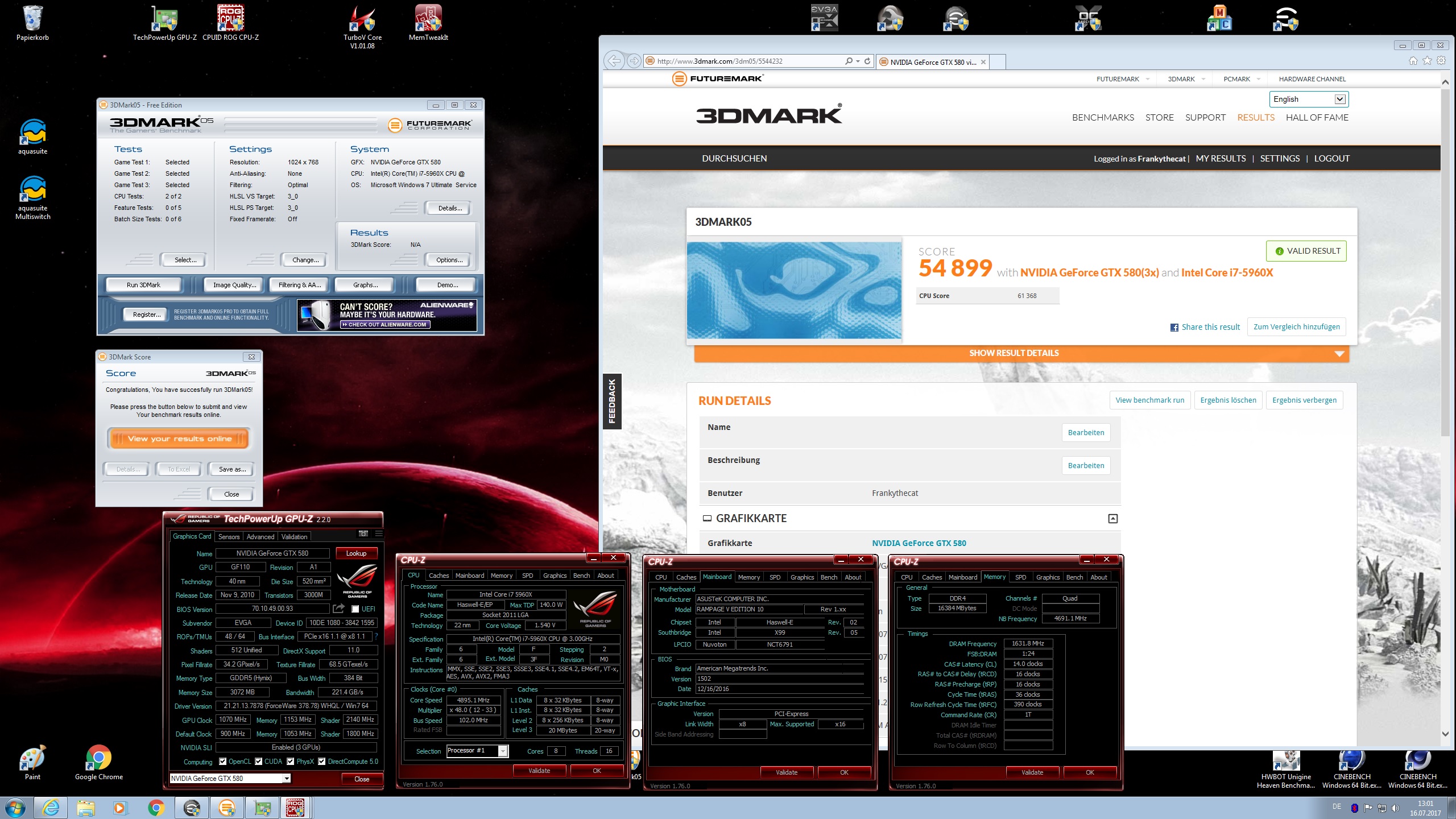Collapse the GRAFIKKARTE section toggle
The height and width of the screenshot is (819, 1456).
[1113, 519]
